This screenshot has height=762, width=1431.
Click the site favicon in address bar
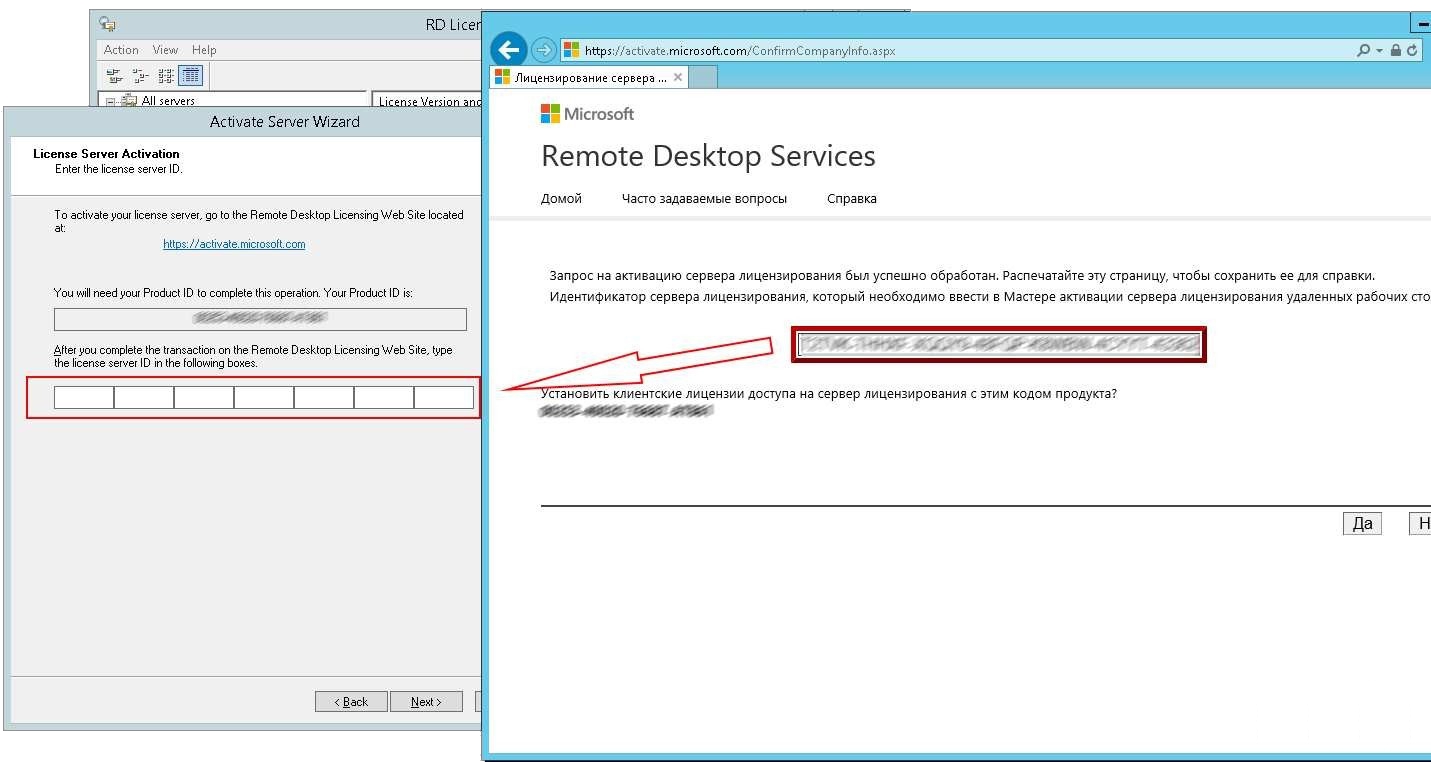(572, 50)
